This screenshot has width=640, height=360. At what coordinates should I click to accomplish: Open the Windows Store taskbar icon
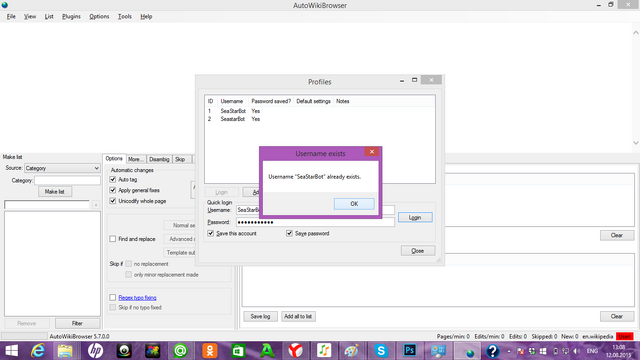(x=238, y=351)
